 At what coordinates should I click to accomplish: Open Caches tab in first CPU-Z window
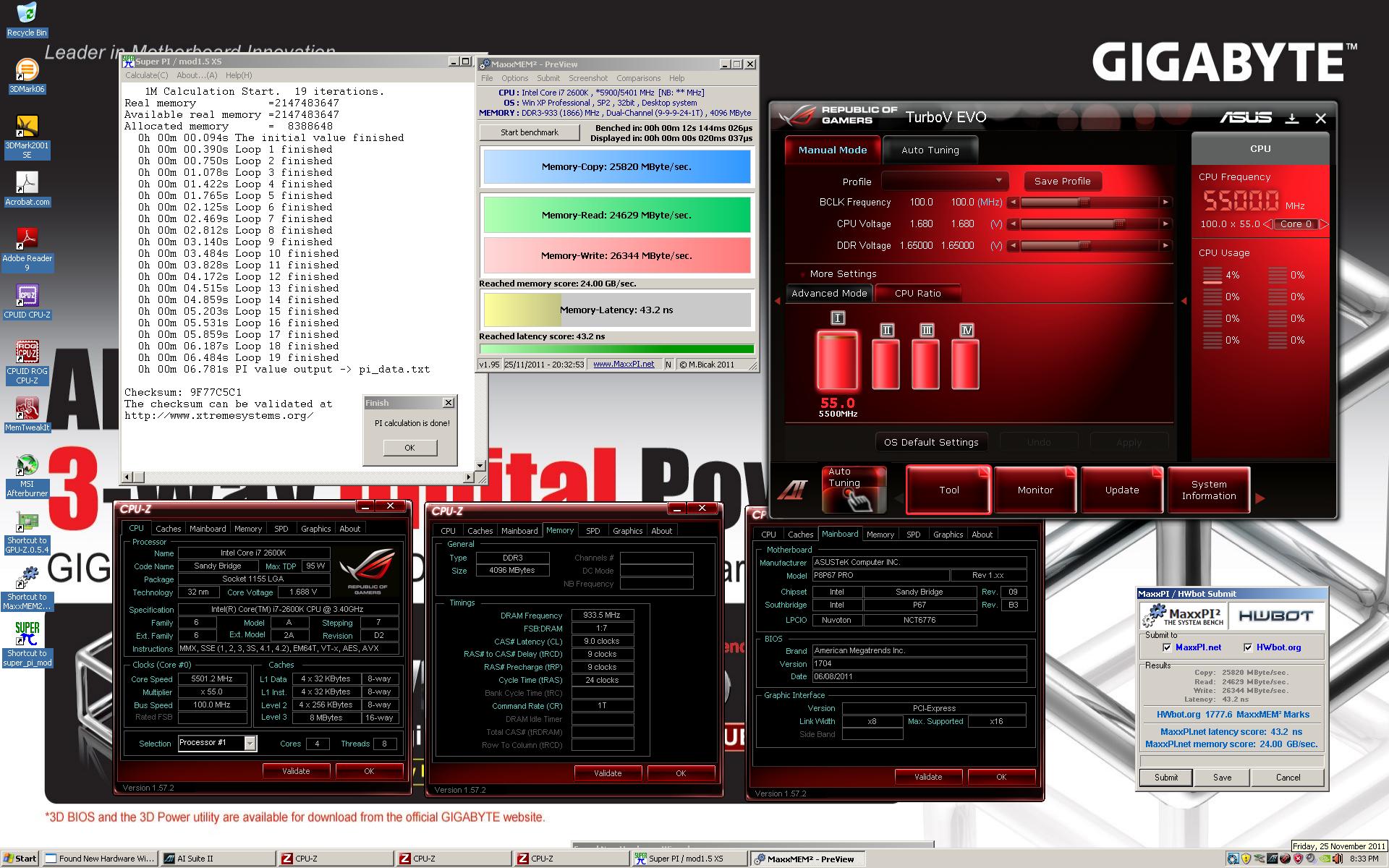[x=168, y=529]
